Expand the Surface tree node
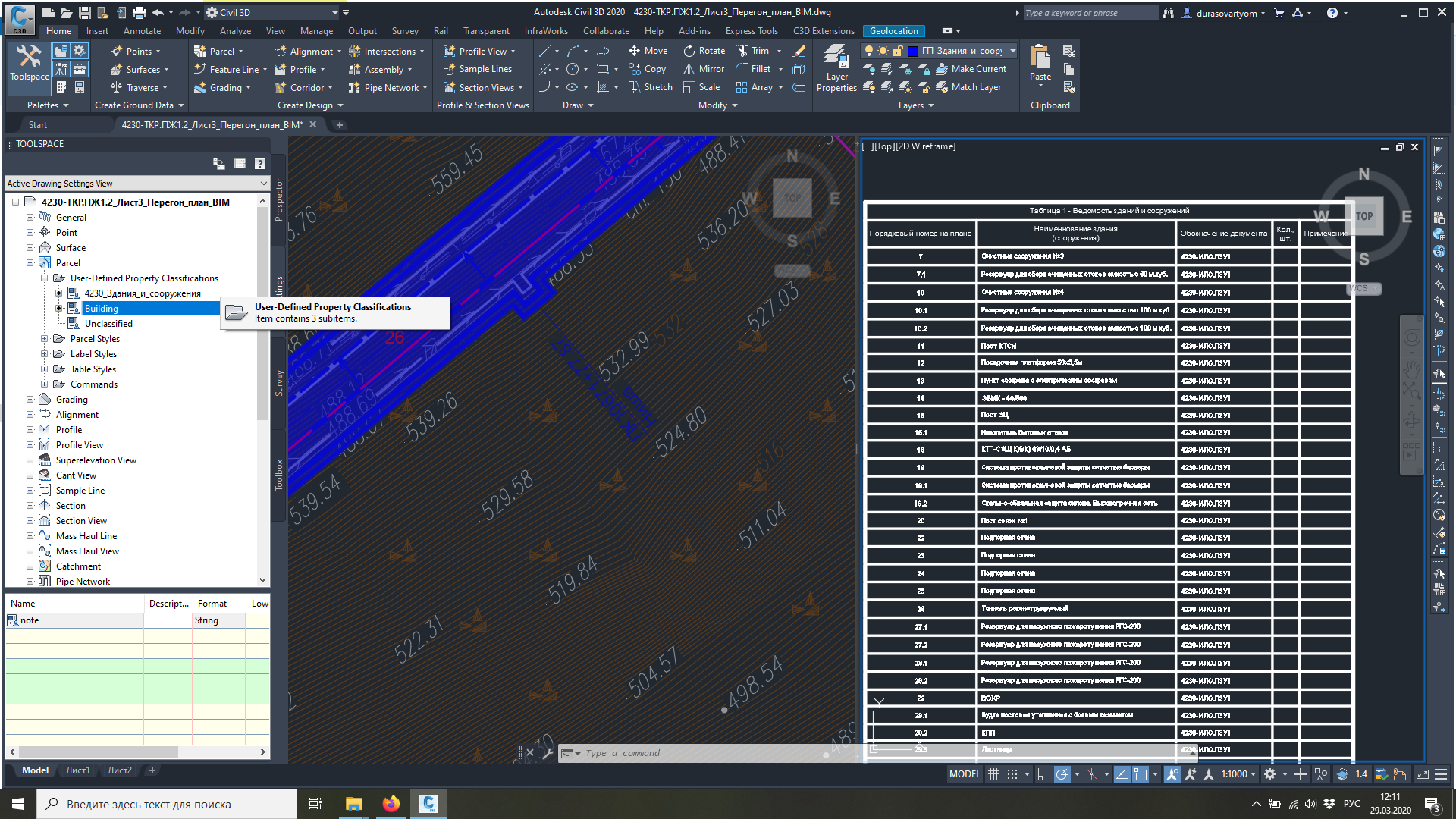 click(x=30, y=248)
